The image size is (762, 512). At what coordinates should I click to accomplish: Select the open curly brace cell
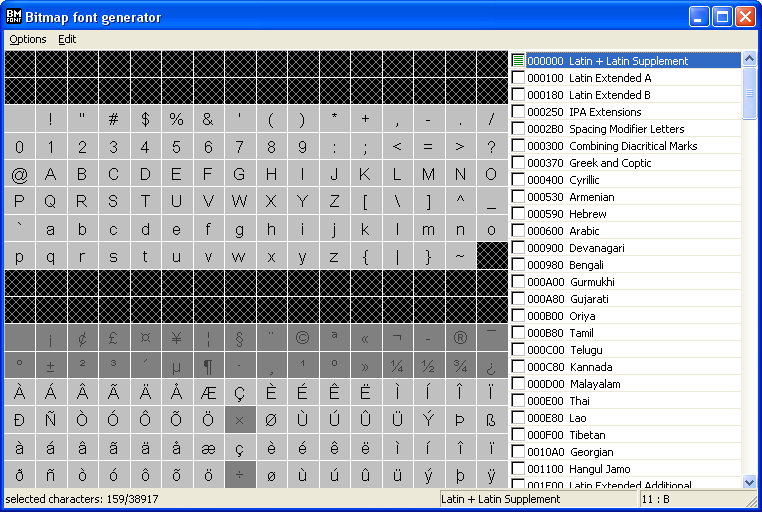(x=365, y=256)
